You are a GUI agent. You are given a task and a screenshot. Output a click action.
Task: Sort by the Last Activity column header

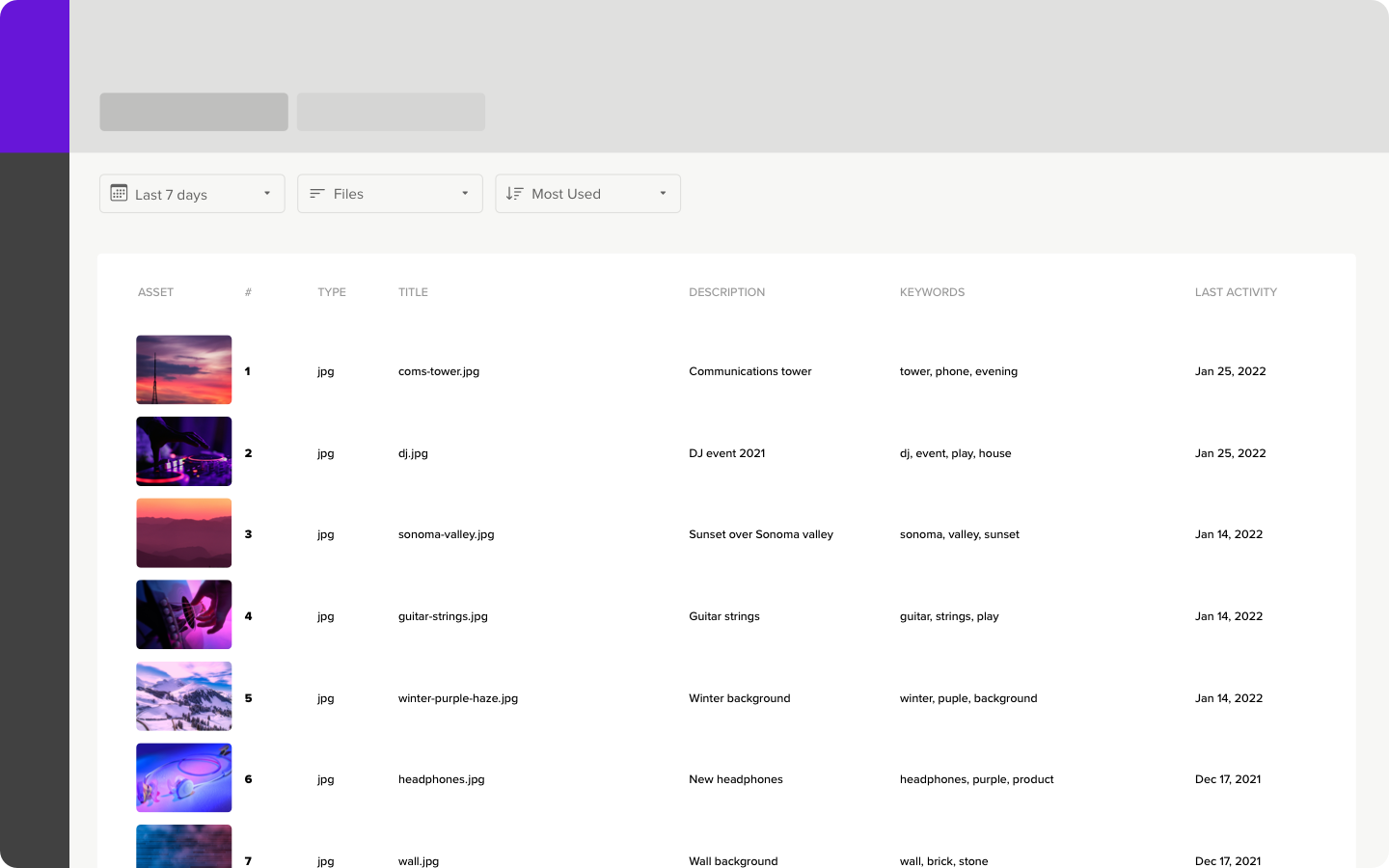(x=1236, y=292)
